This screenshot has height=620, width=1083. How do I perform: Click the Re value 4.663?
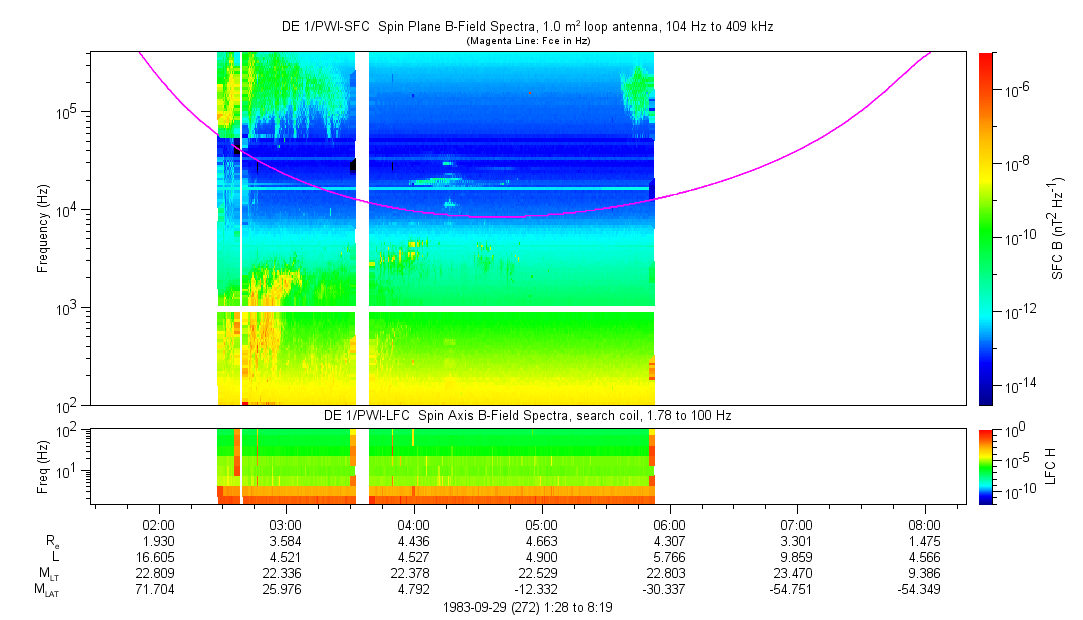click(x=541, y=540)
